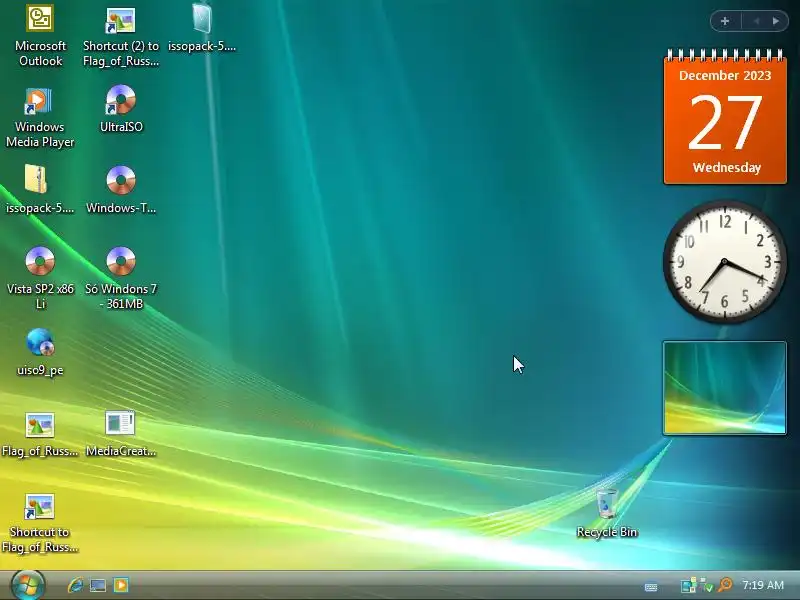Launch the Windows Media Player desktop shortcut

40,117
